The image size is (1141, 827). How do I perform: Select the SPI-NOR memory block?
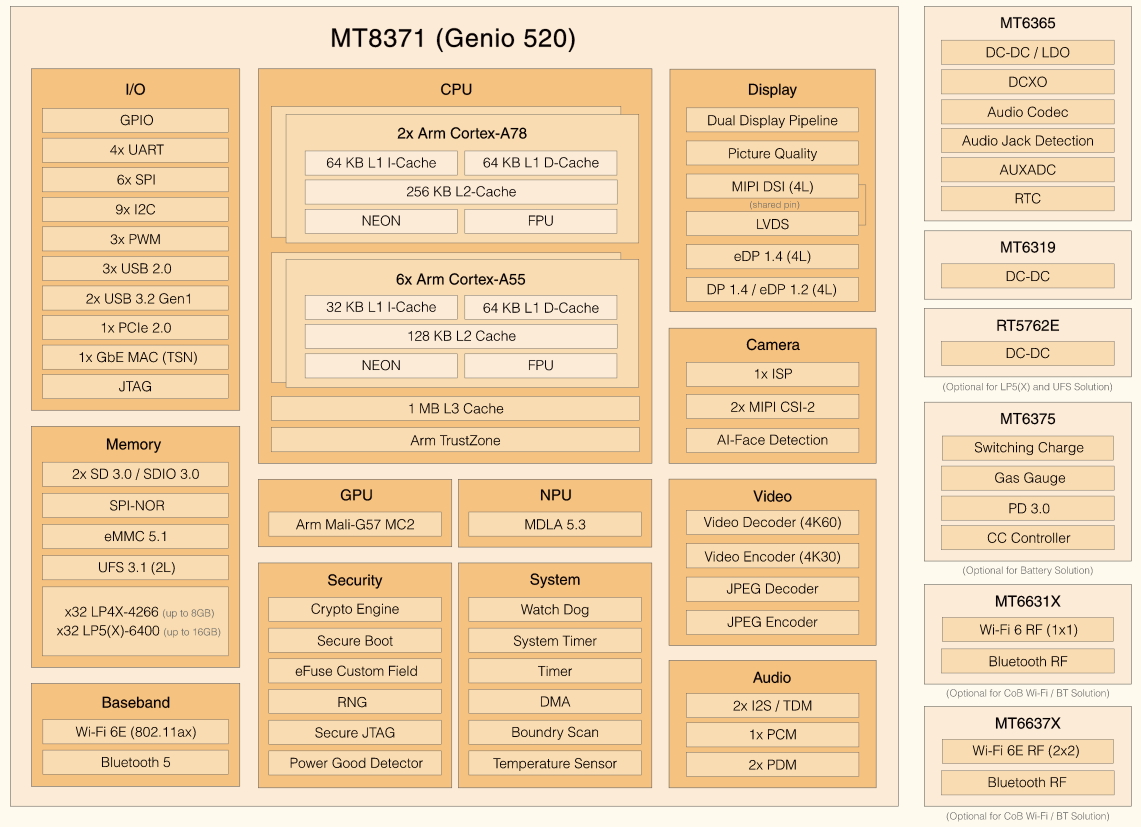click(x=135, y=505)
